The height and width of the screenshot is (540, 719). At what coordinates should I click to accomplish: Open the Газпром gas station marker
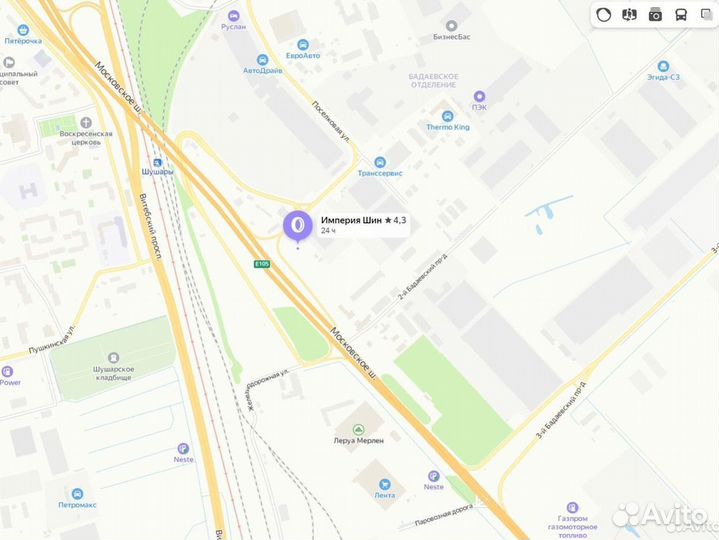[572, 507]
